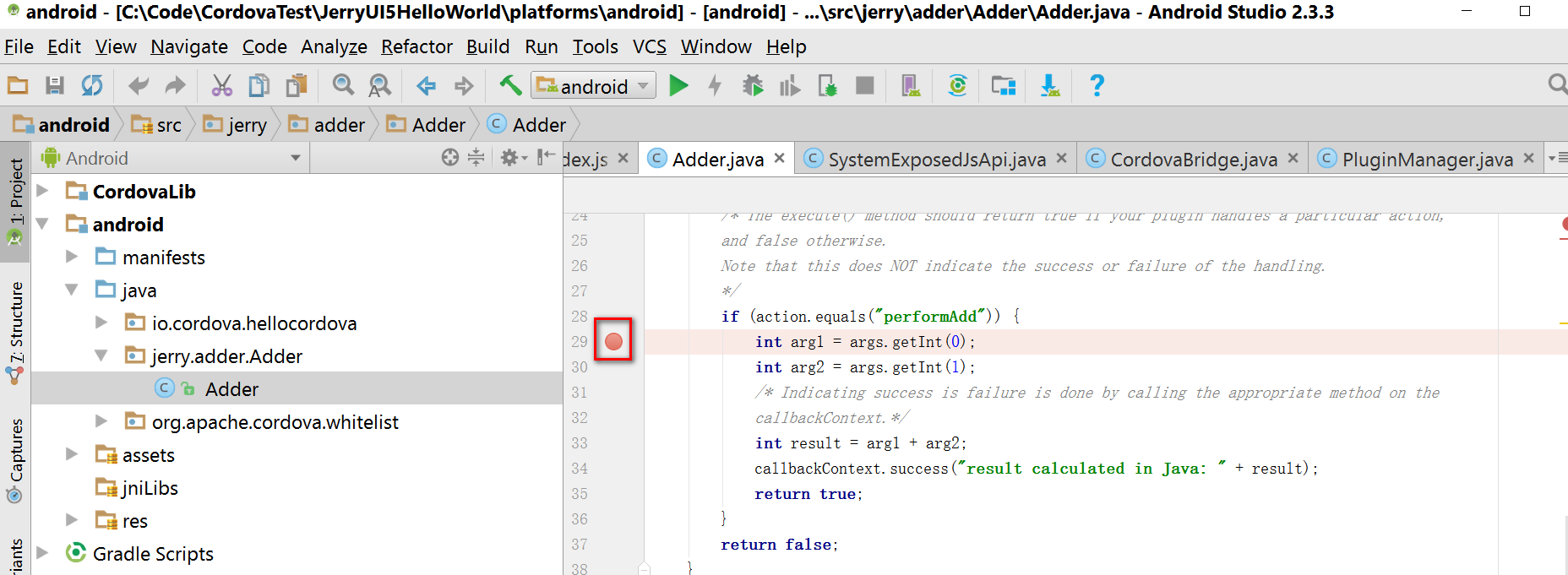Image resolution: width=1568 pixels, height=575 pixels.
Task: Expand the CordovaLib module node
Action: [42, 191]
